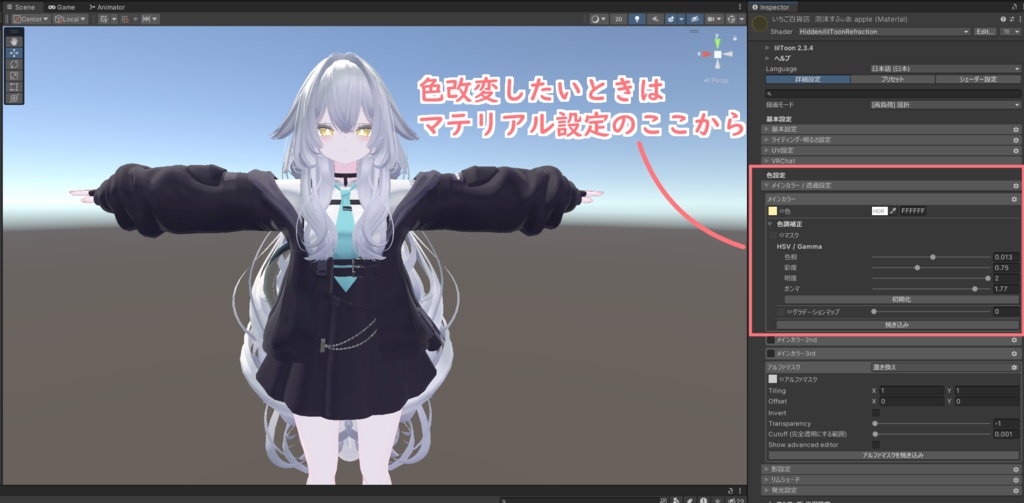Image resolution: width=1024 pixels, height=503 pixels.
Task: Tick the Invert checkbox
Action: point(876,413)
